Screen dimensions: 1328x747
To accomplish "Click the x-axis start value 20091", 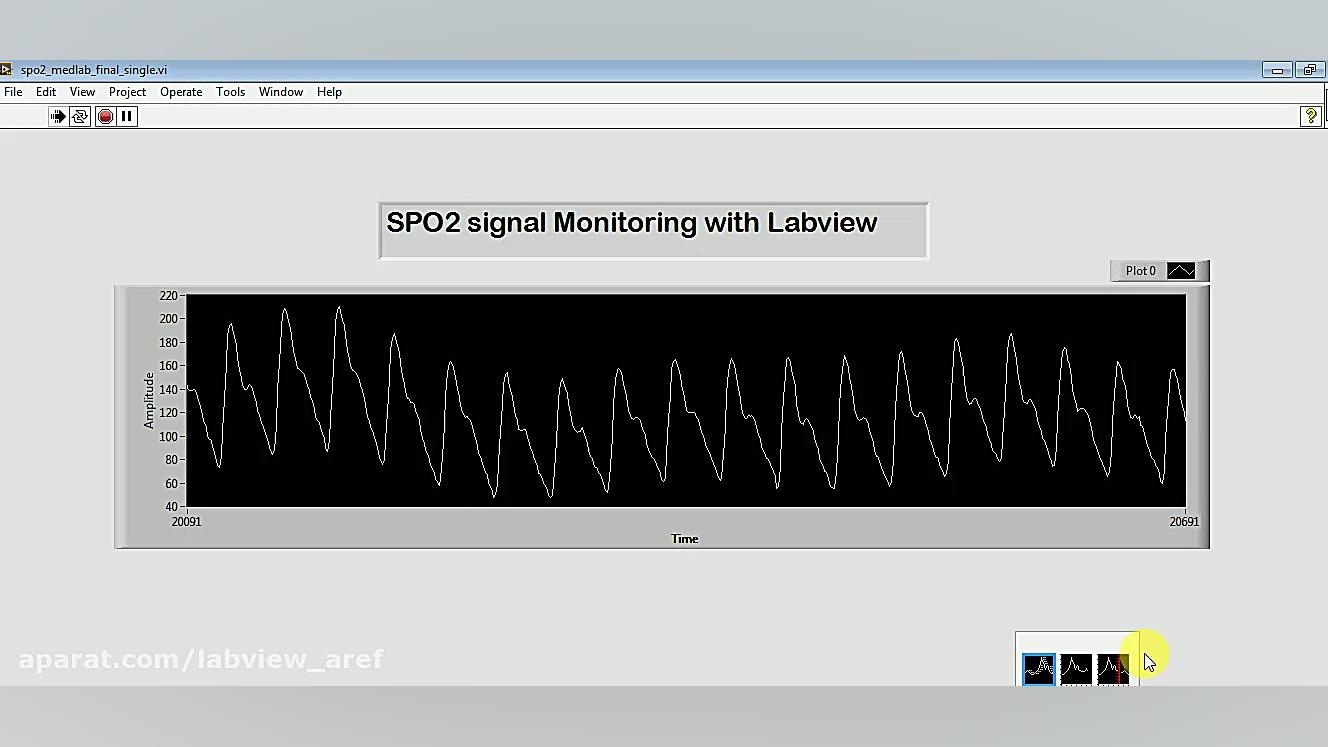I will (186, 521).
